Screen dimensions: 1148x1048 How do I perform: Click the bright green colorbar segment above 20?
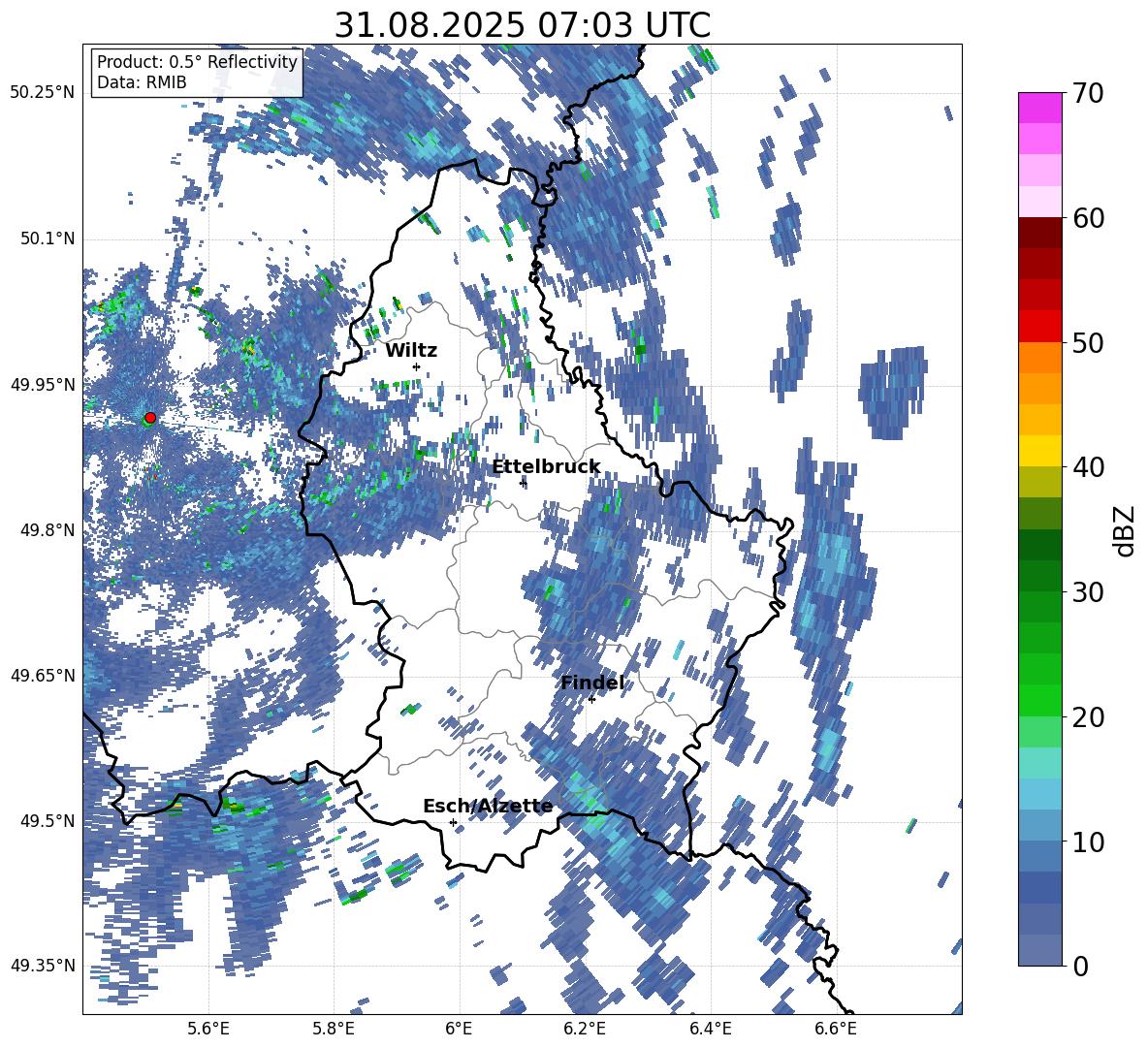(x=1039, y=700)
